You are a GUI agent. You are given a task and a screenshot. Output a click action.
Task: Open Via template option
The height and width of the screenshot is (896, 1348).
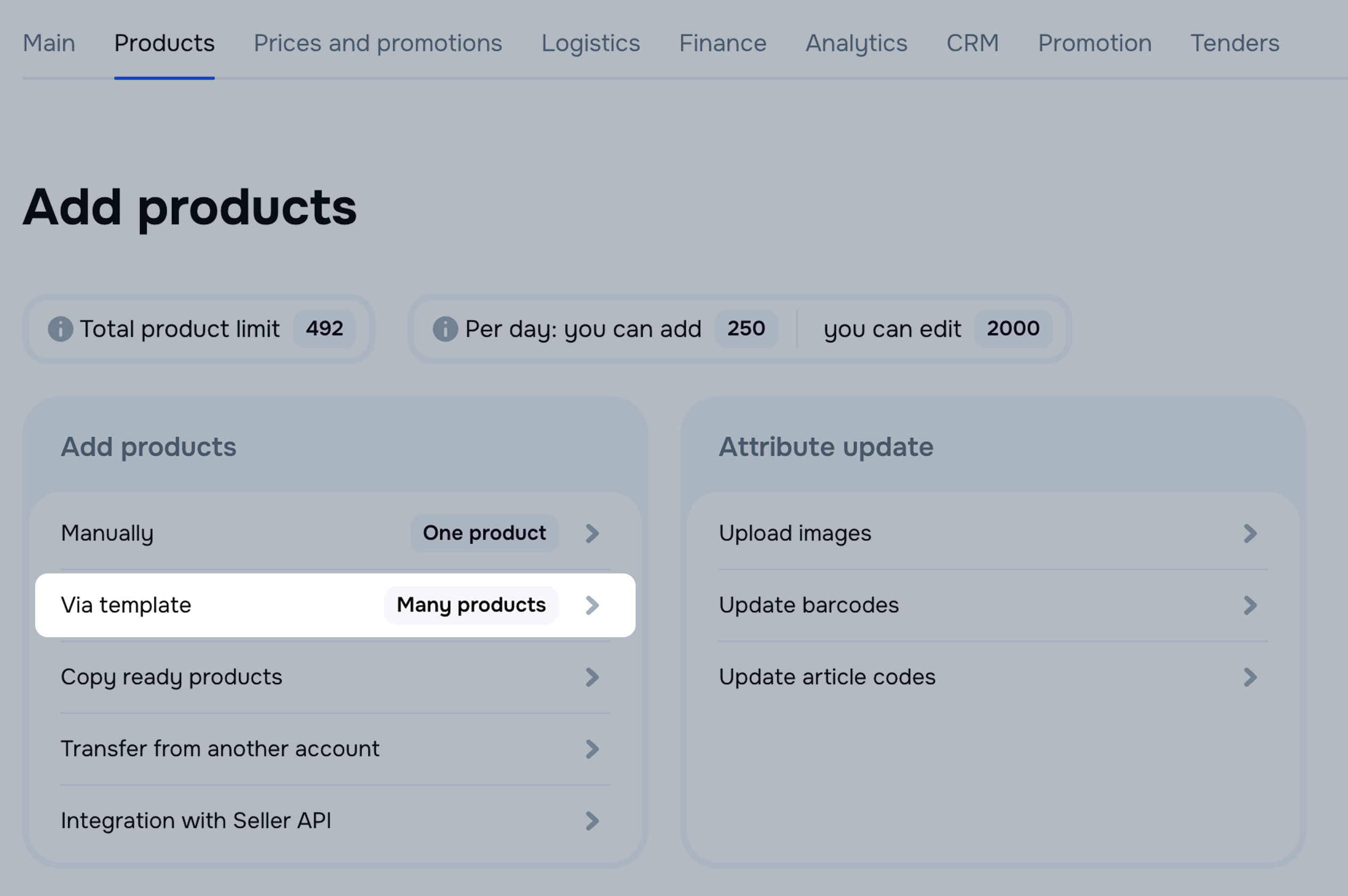point(126,605)
